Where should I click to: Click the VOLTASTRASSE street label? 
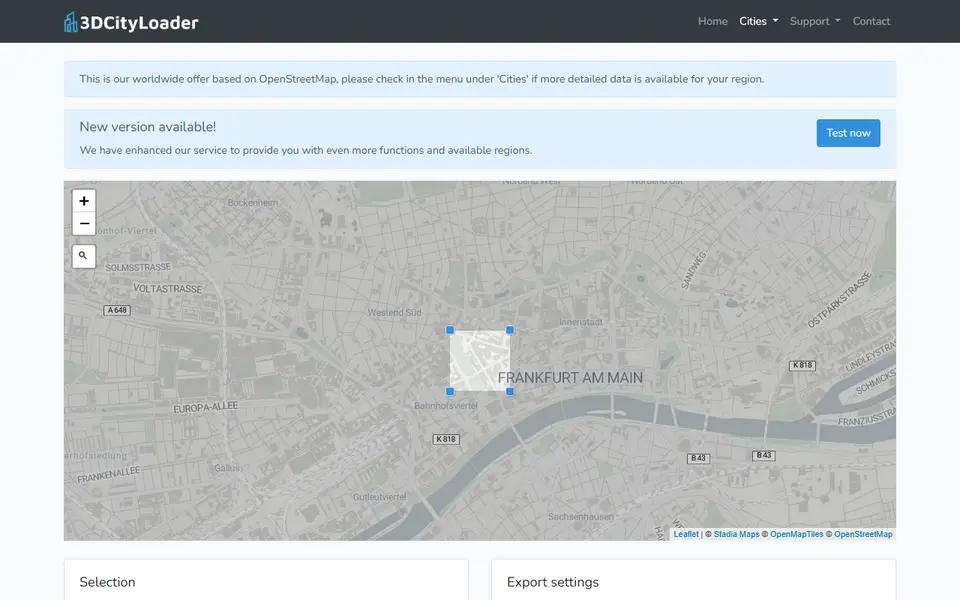(x=167, y=288)
